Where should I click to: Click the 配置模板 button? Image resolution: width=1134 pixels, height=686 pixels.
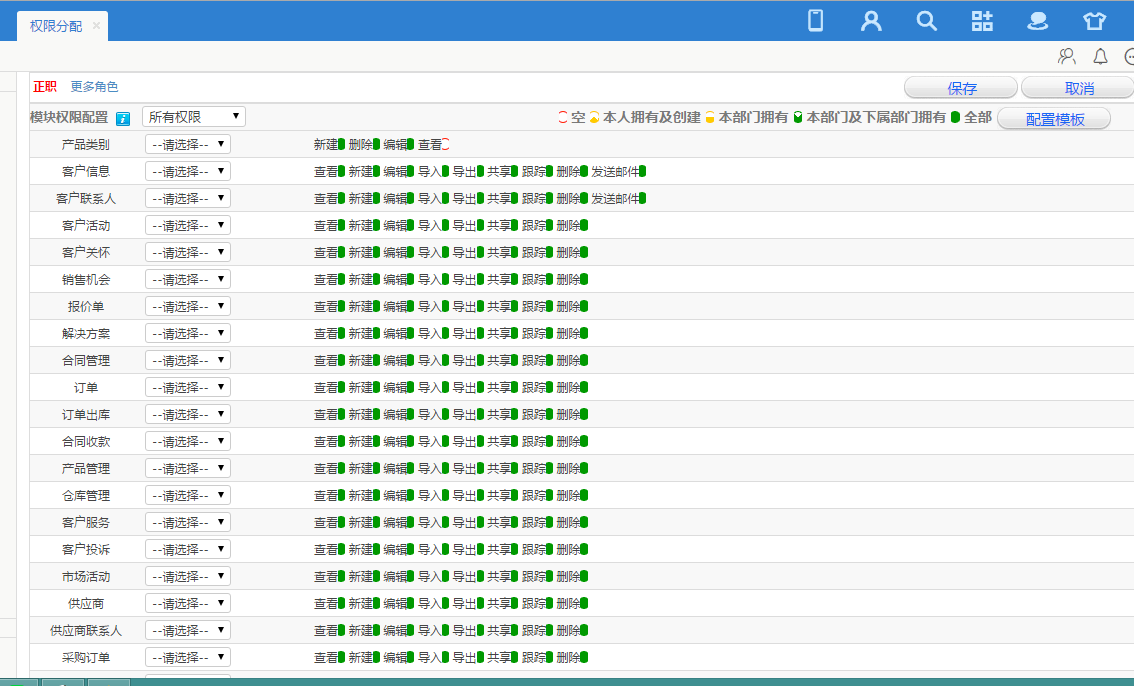coord(1054,119)
